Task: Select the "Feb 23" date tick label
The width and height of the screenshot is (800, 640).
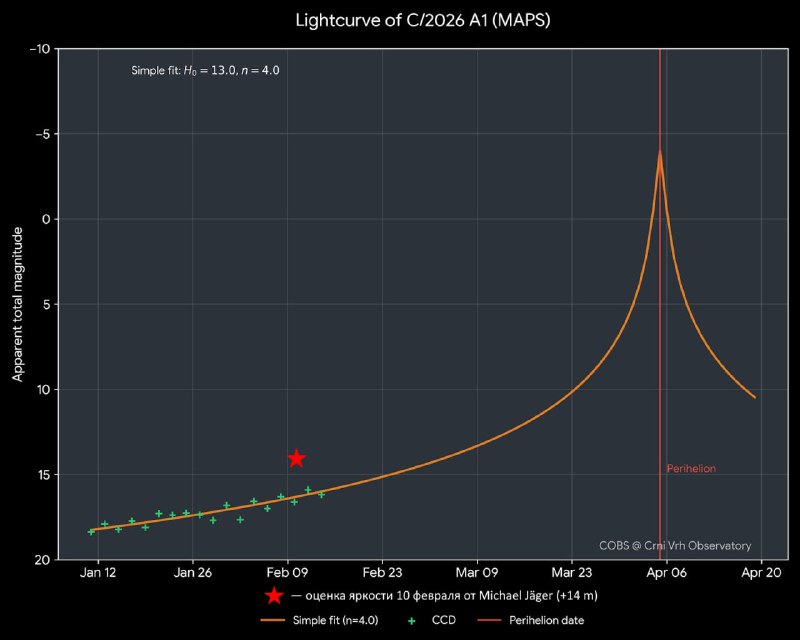Action: point(382,573)
